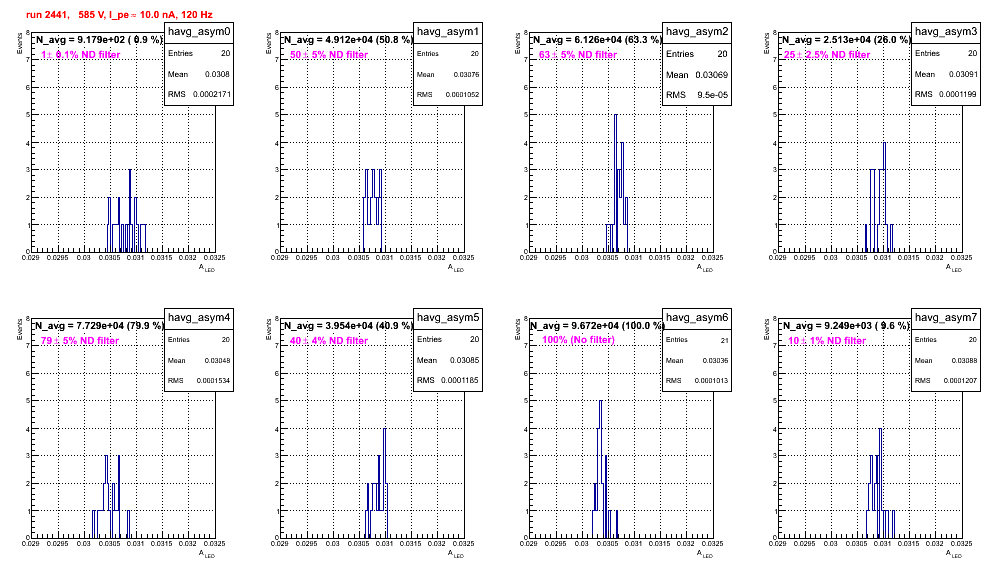Pick the magenta '63± 5% ND filter' label
The width and height of the screenshot is (996, 572).
[x=578, y=55]
